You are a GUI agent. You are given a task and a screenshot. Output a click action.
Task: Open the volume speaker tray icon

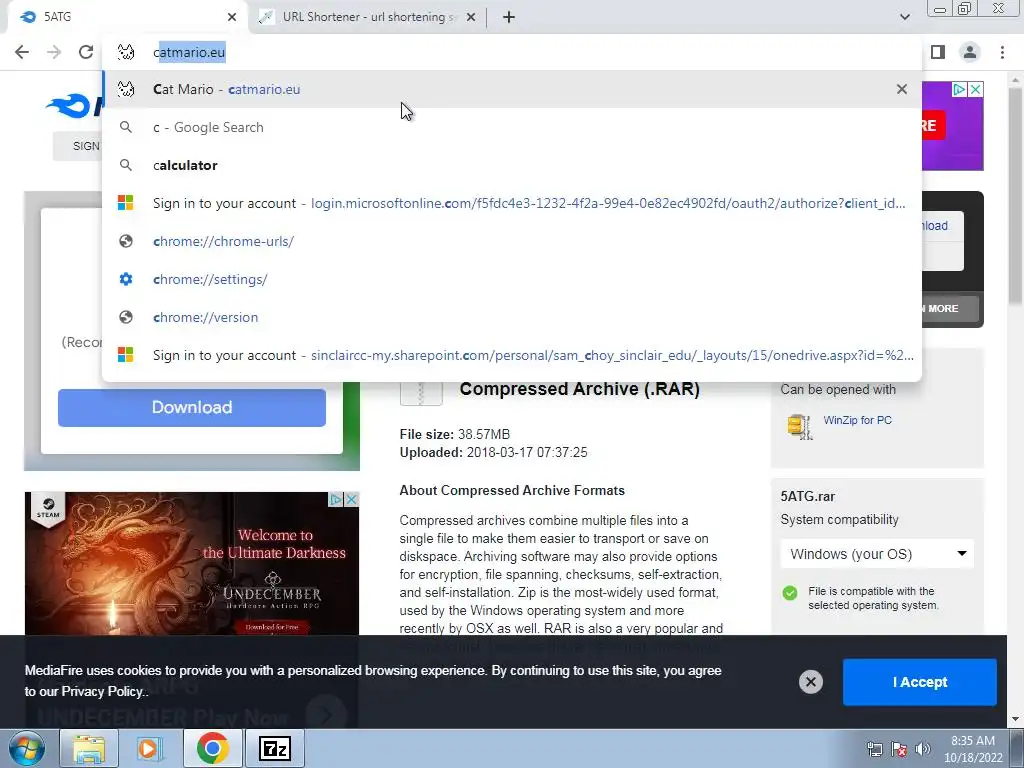923,749
